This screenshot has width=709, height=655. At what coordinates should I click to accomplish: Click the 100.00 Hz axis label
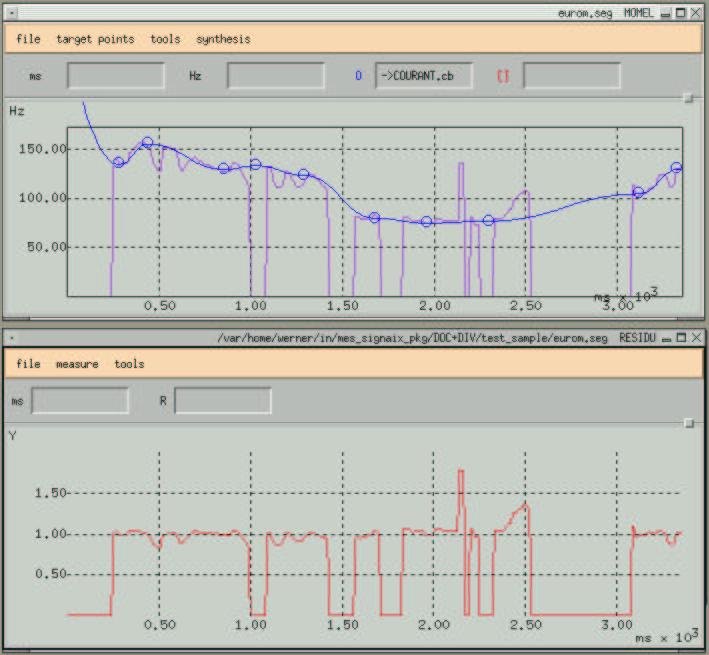(43, 198)
